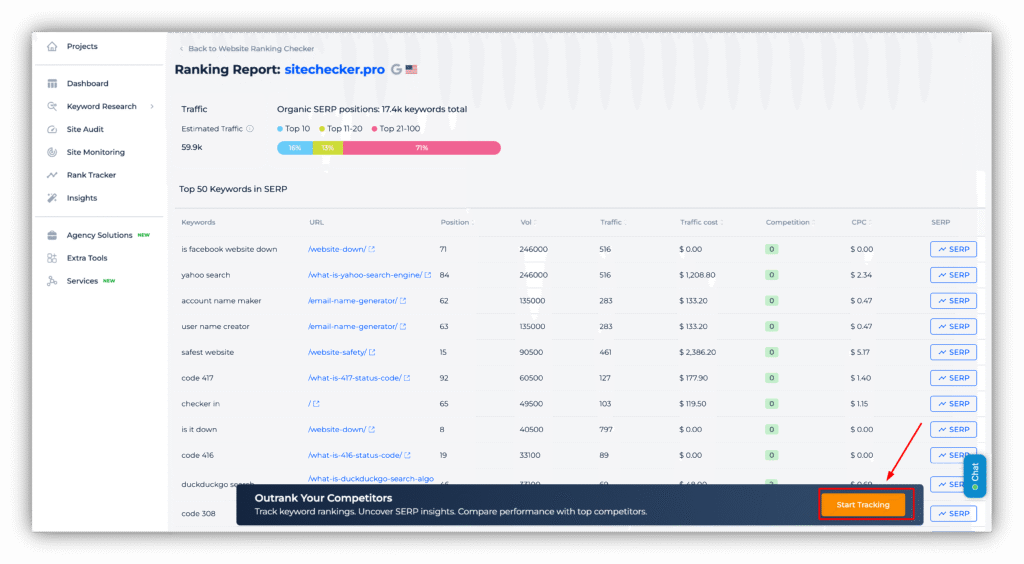Viewport: 1024px width, 564px height.
Task: Click the pink Top 21-100 bar segment
Action: coord(422,148)
